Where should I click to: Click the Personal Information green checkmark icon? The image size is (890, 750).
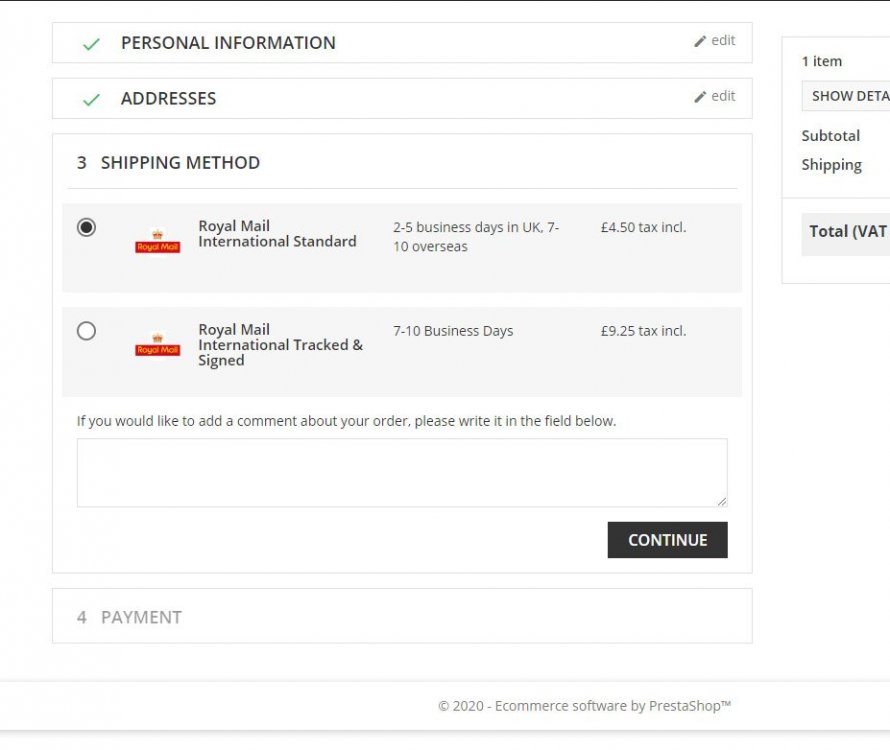click(91, 44)
